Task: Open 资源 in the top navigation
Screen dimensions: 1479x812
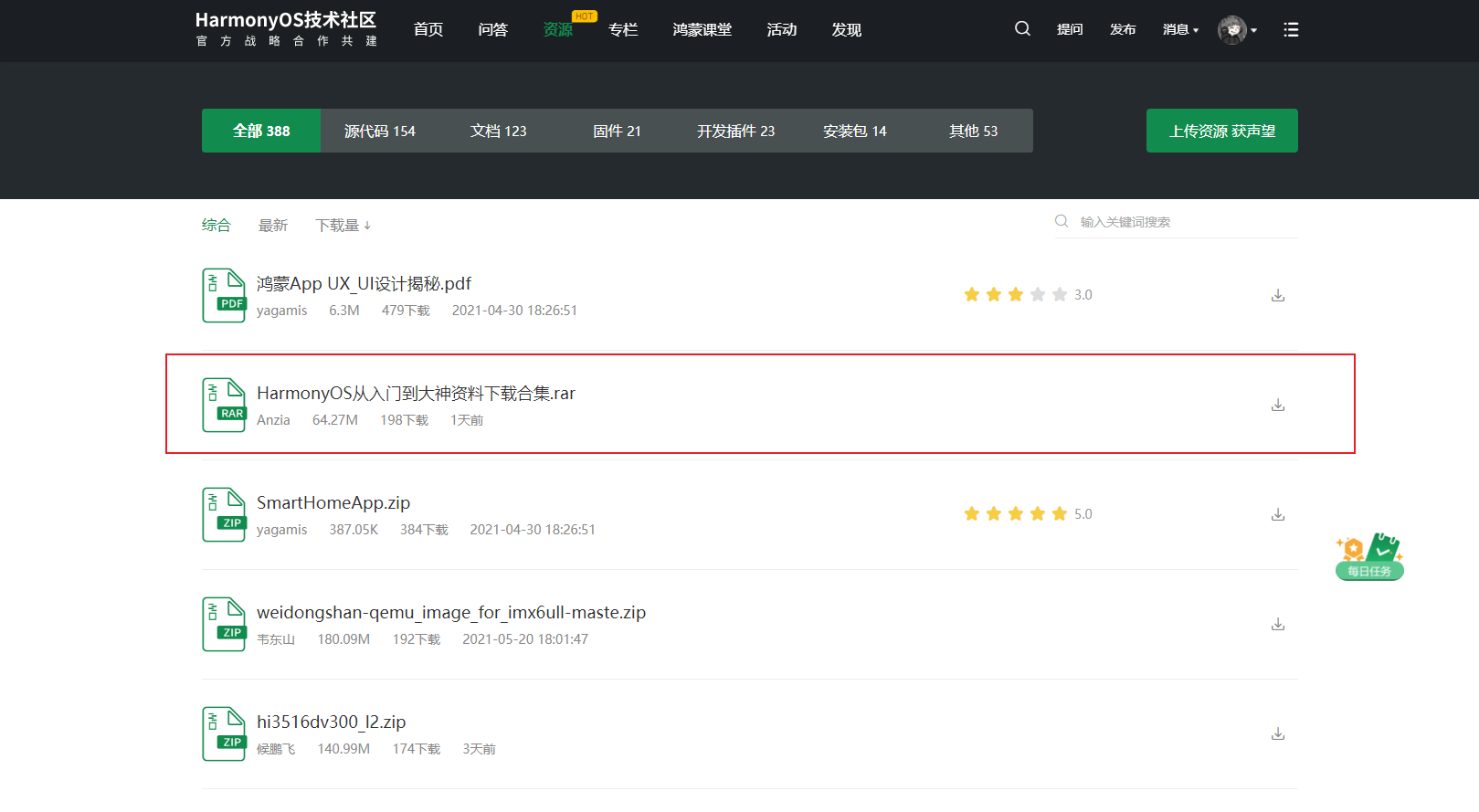Action: point(558,29)
